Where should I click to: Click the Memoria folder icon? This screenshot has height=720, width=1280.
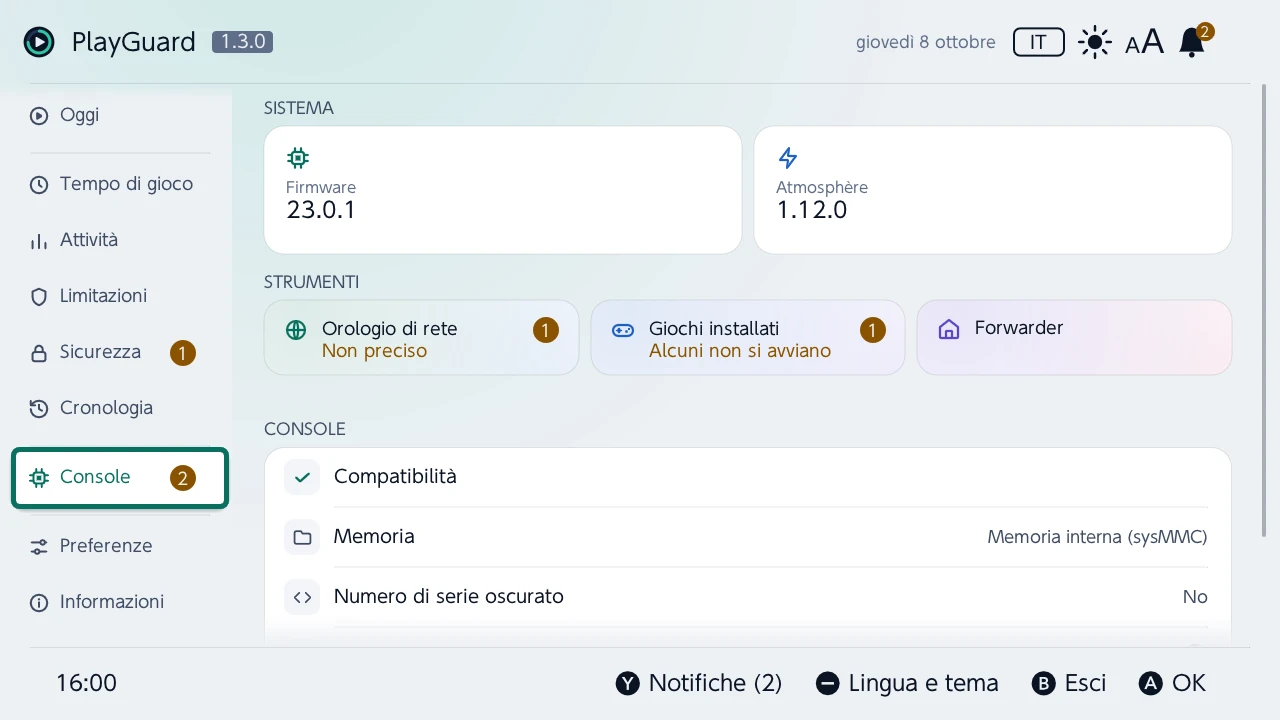point(302,537)
